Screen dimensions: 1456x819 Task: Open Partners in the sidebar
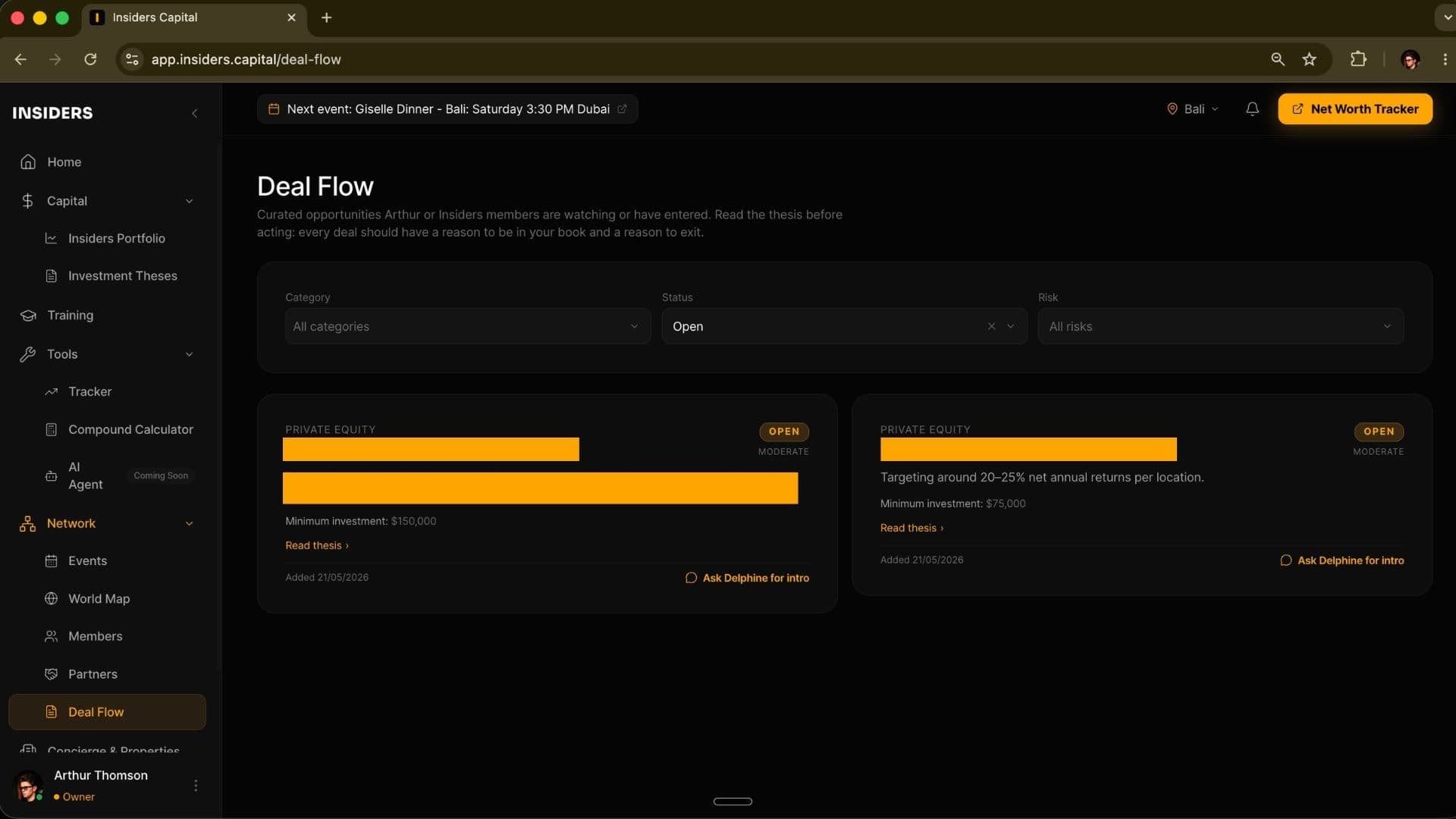[93, 674]
